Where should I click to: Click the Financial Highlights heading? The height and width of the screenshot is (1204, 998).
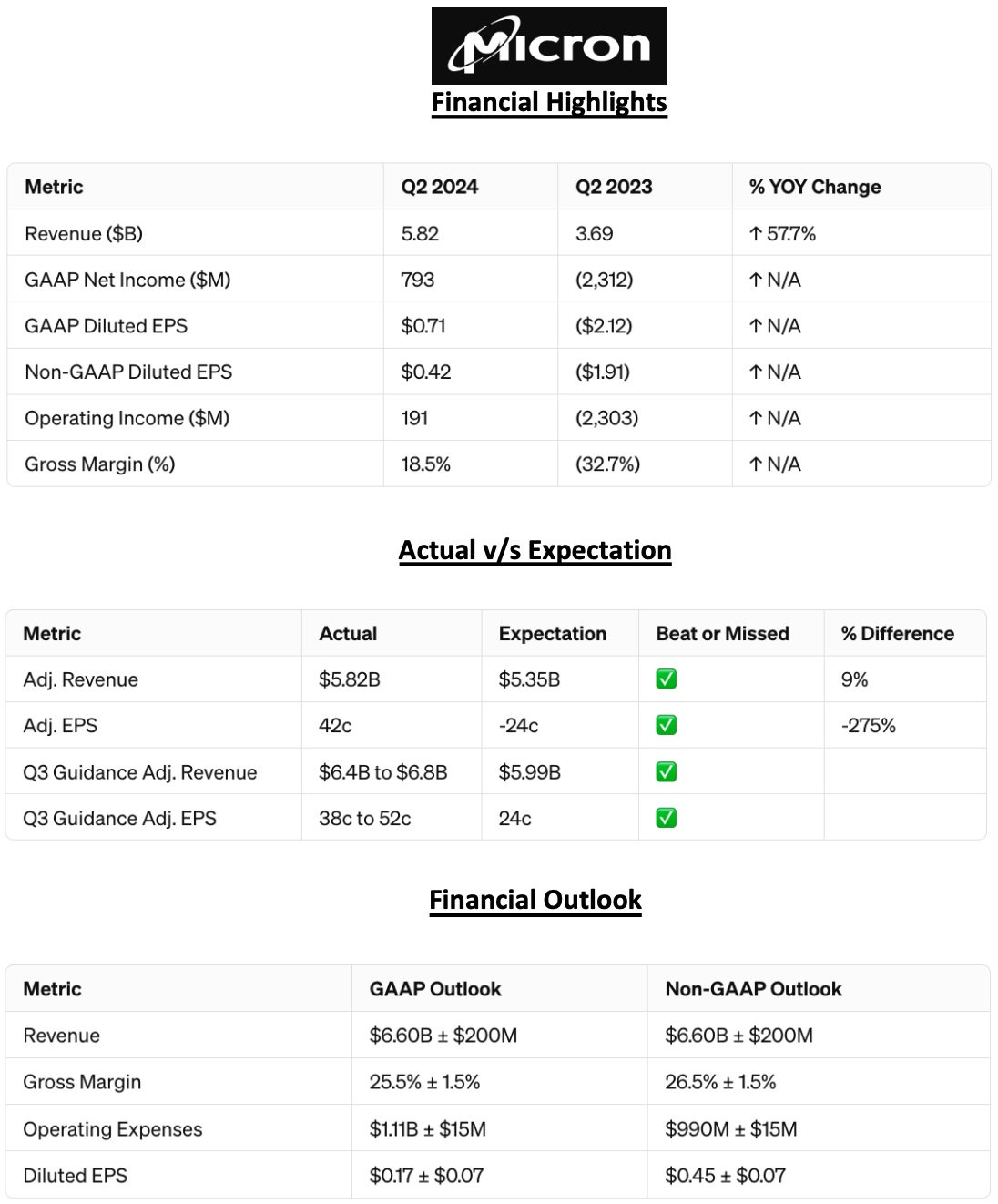click(549, 102)
